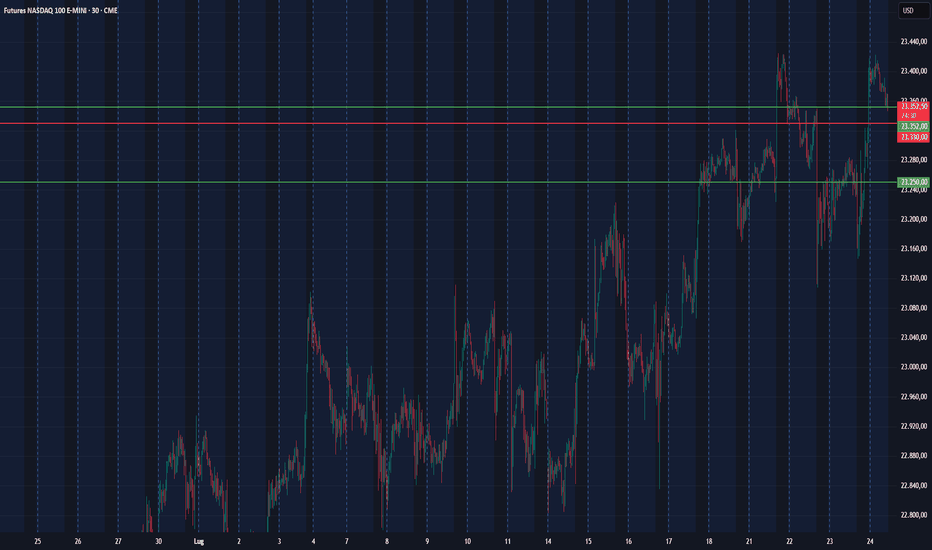Click the 23.120,00 price scale label

pos(914,278)
